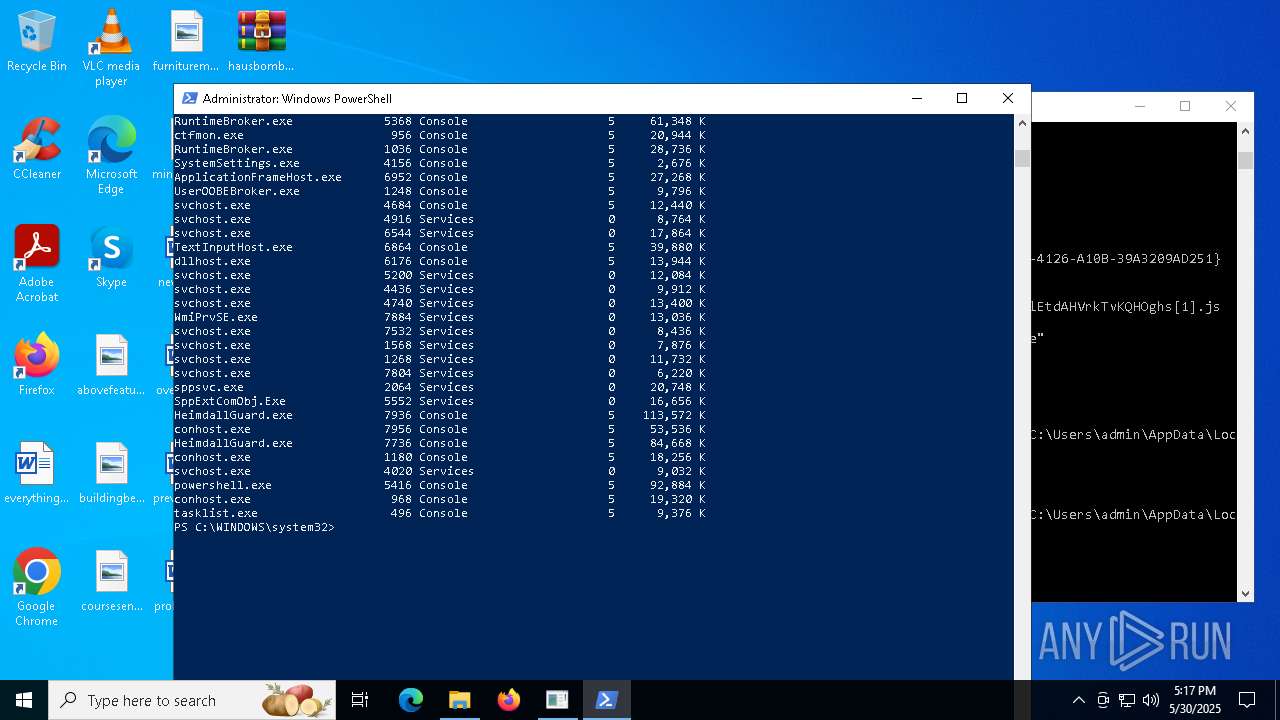The image size is (1280, 720).
Task: Launch Firefox desktop shortcut
Action: point(37,364)
